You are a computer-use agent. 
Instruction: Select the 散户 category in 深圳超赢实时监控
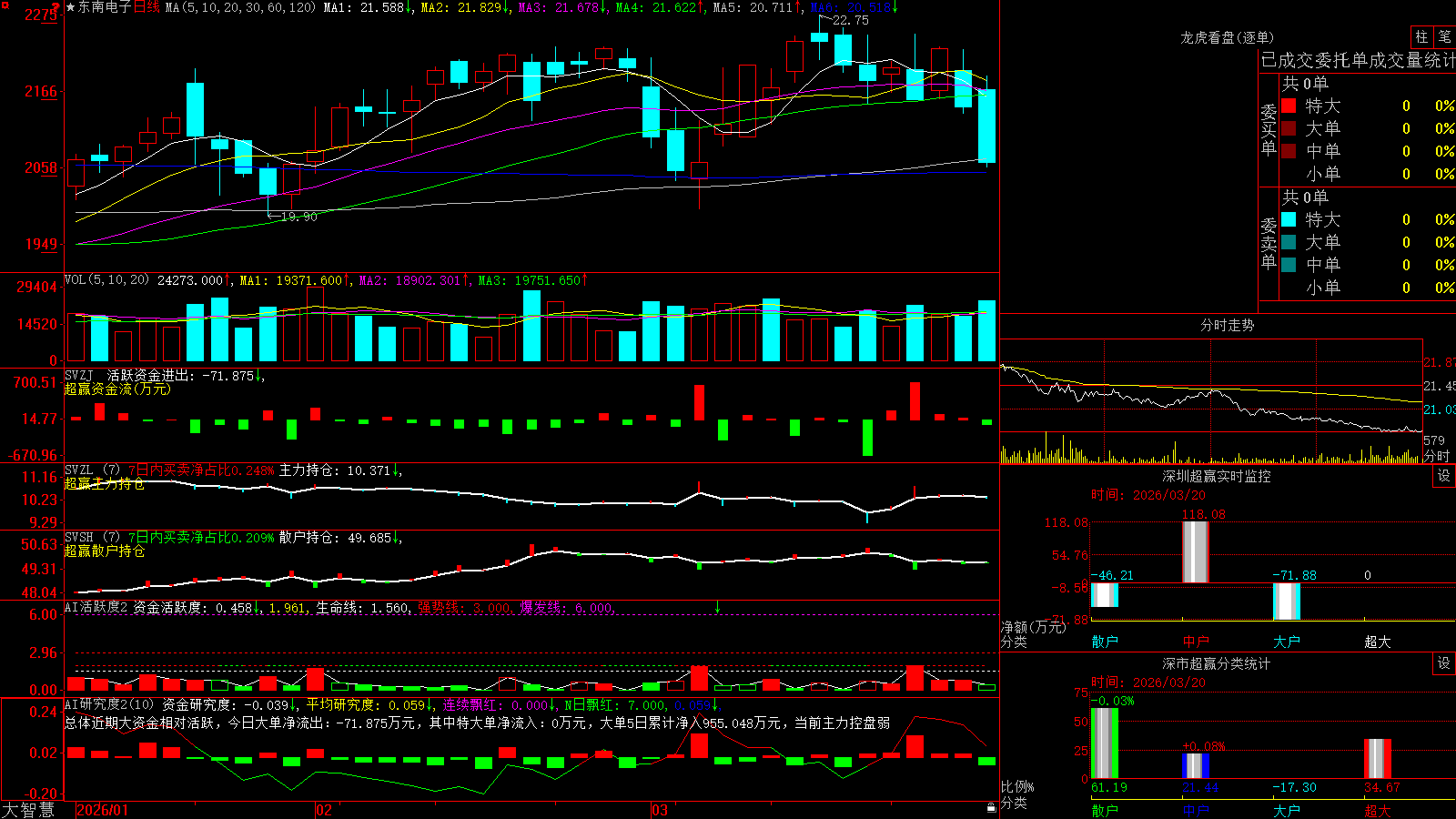pyautogui.click(x=1105, y=642)
